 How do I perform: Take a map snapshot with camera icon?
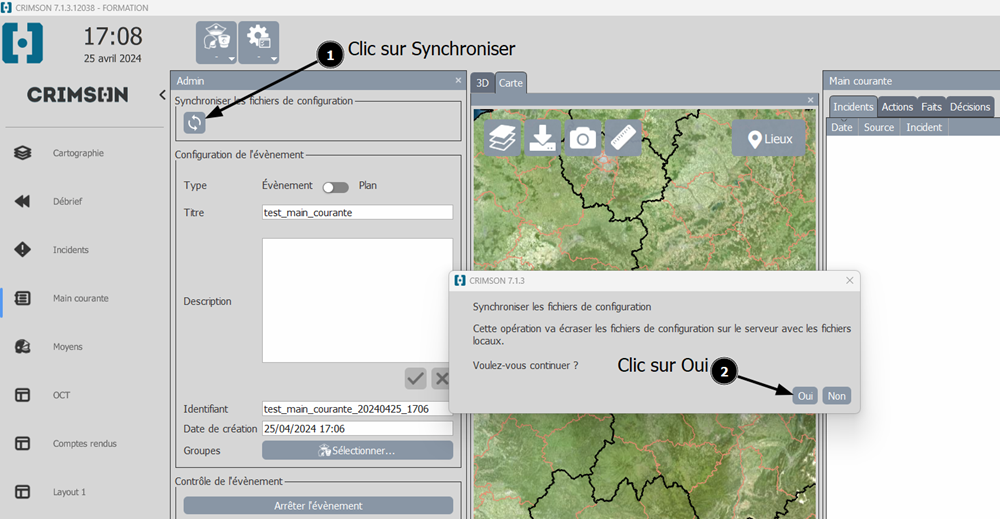583,138
